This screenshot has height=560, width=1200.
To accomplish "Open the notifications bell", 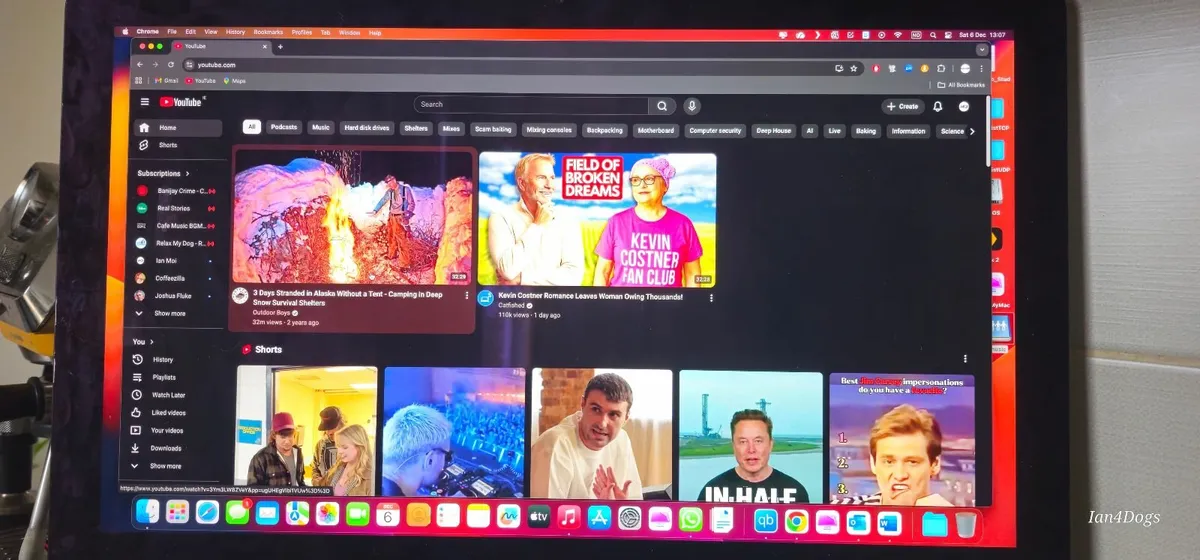I will click(938, 106).
